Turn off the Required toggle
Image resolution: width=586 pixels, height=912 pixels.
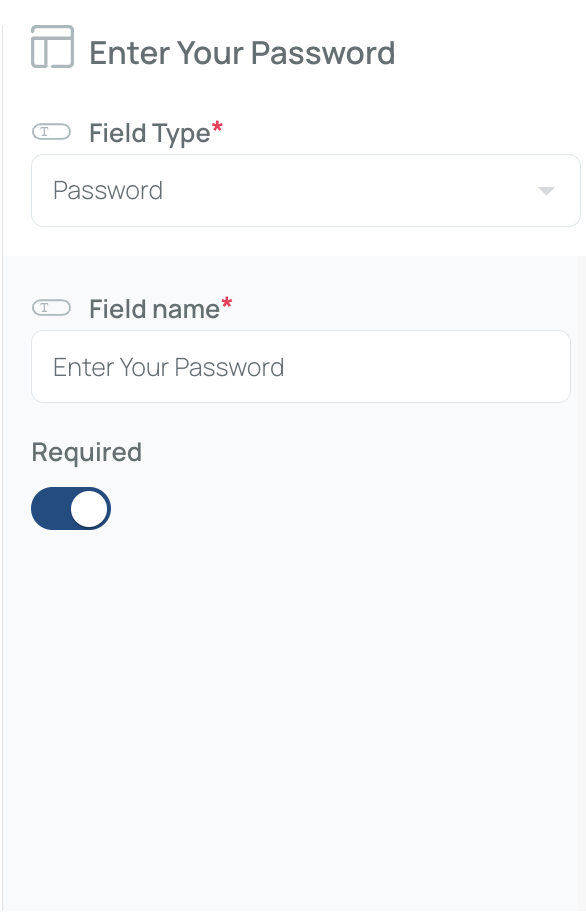point(71,508)
